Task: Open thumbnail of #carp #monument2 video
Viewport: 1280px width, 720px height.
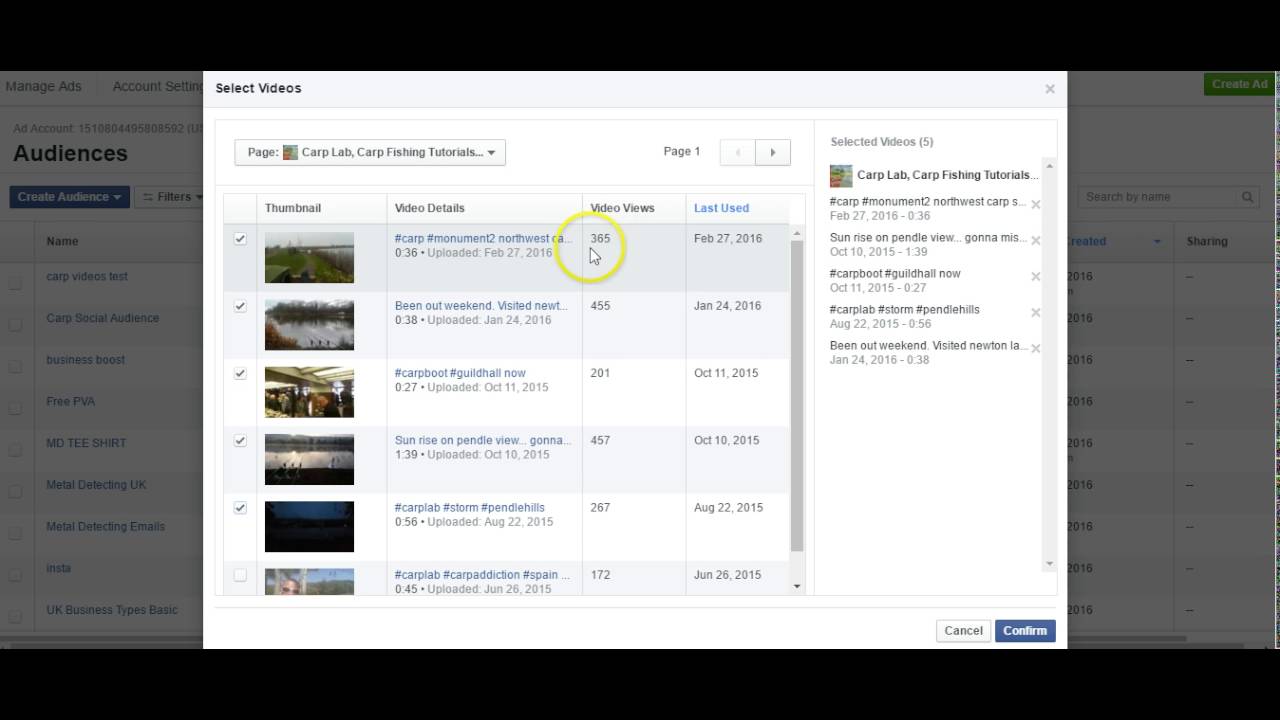Action: coord(309,258)
